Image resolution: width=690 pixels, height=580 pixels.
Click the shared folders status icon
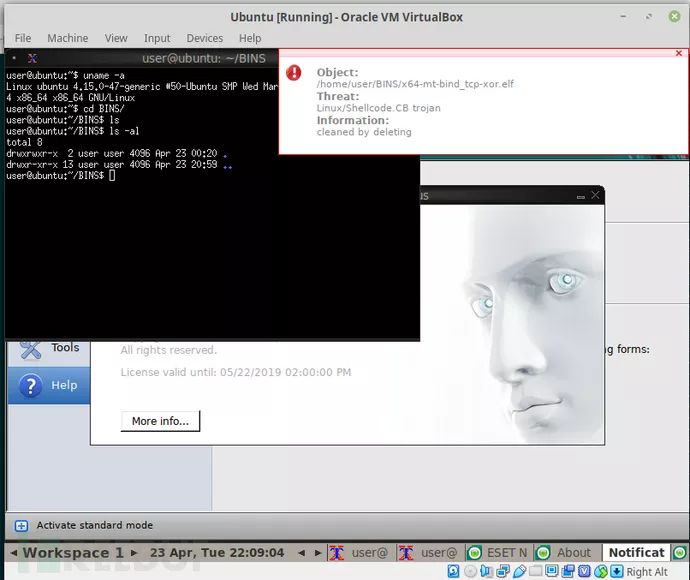[x=536, y=571]
